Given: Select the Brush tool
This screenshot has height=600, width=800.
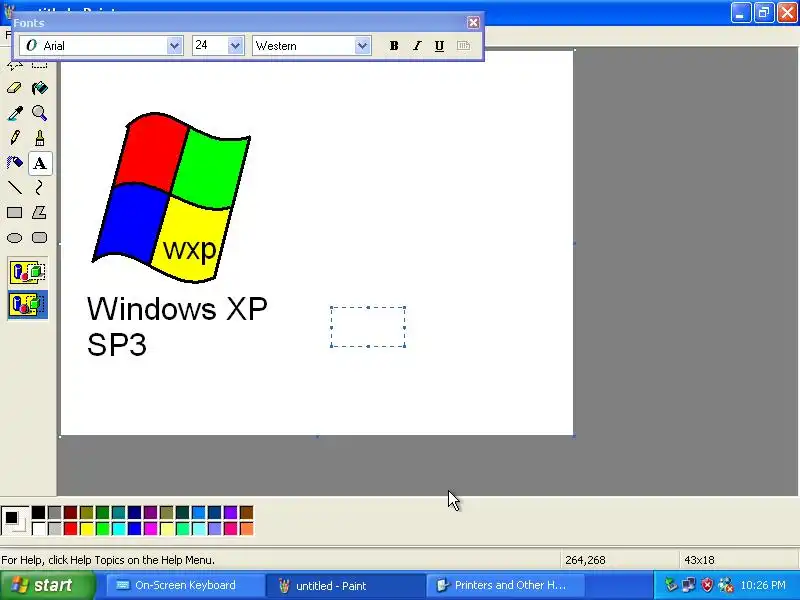Looking at the screenshot, I should tap(40, 138).
